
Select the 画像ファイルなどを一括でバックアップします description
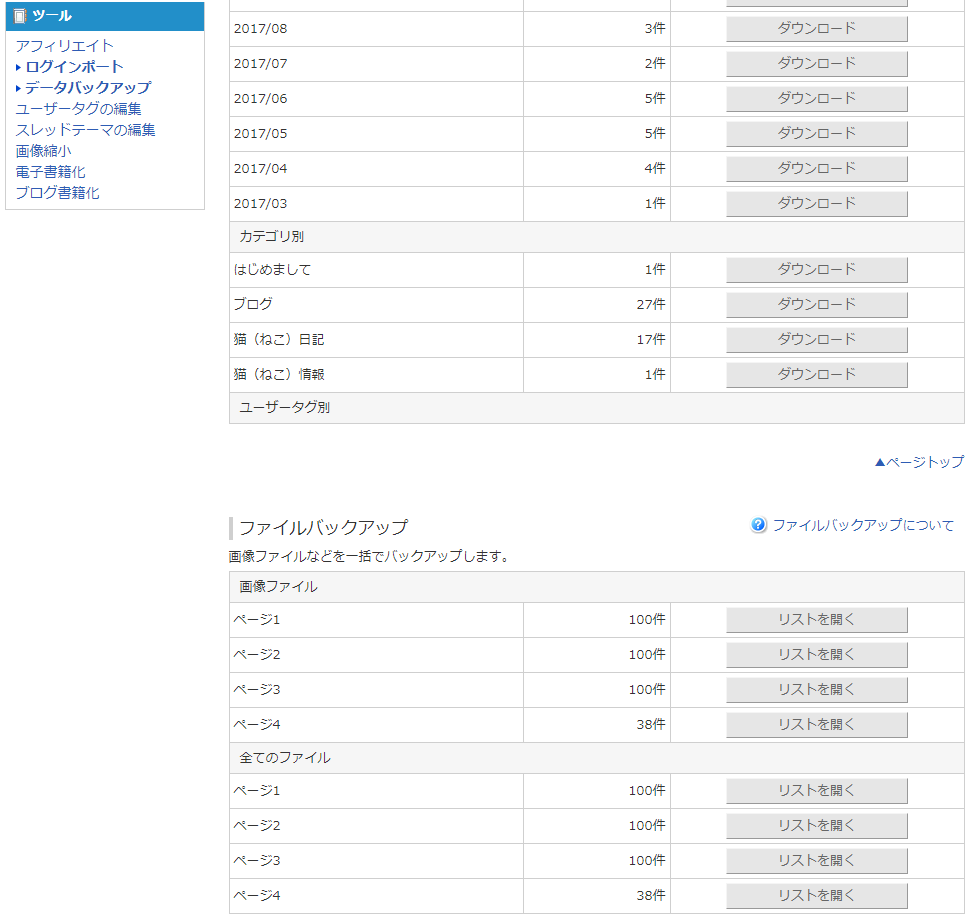[369, 557]
